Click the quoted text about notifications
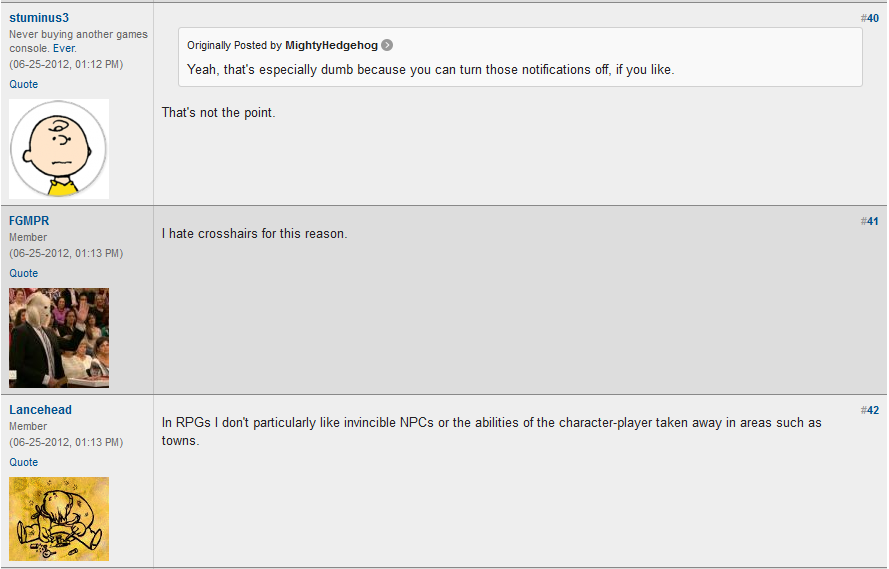Screen dimensions: 889x569 [x=430, y=69]
